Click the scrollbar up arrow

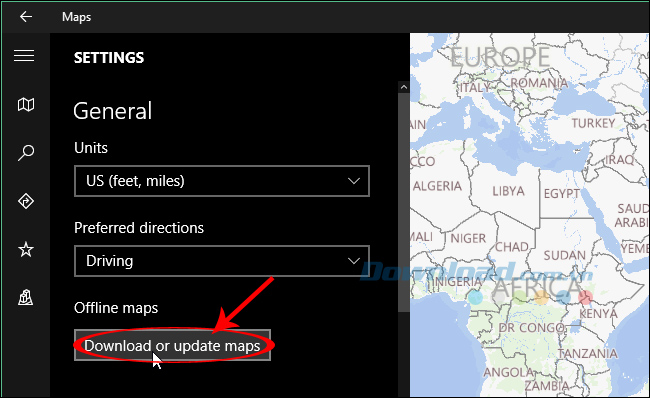[x=403, y=87]
